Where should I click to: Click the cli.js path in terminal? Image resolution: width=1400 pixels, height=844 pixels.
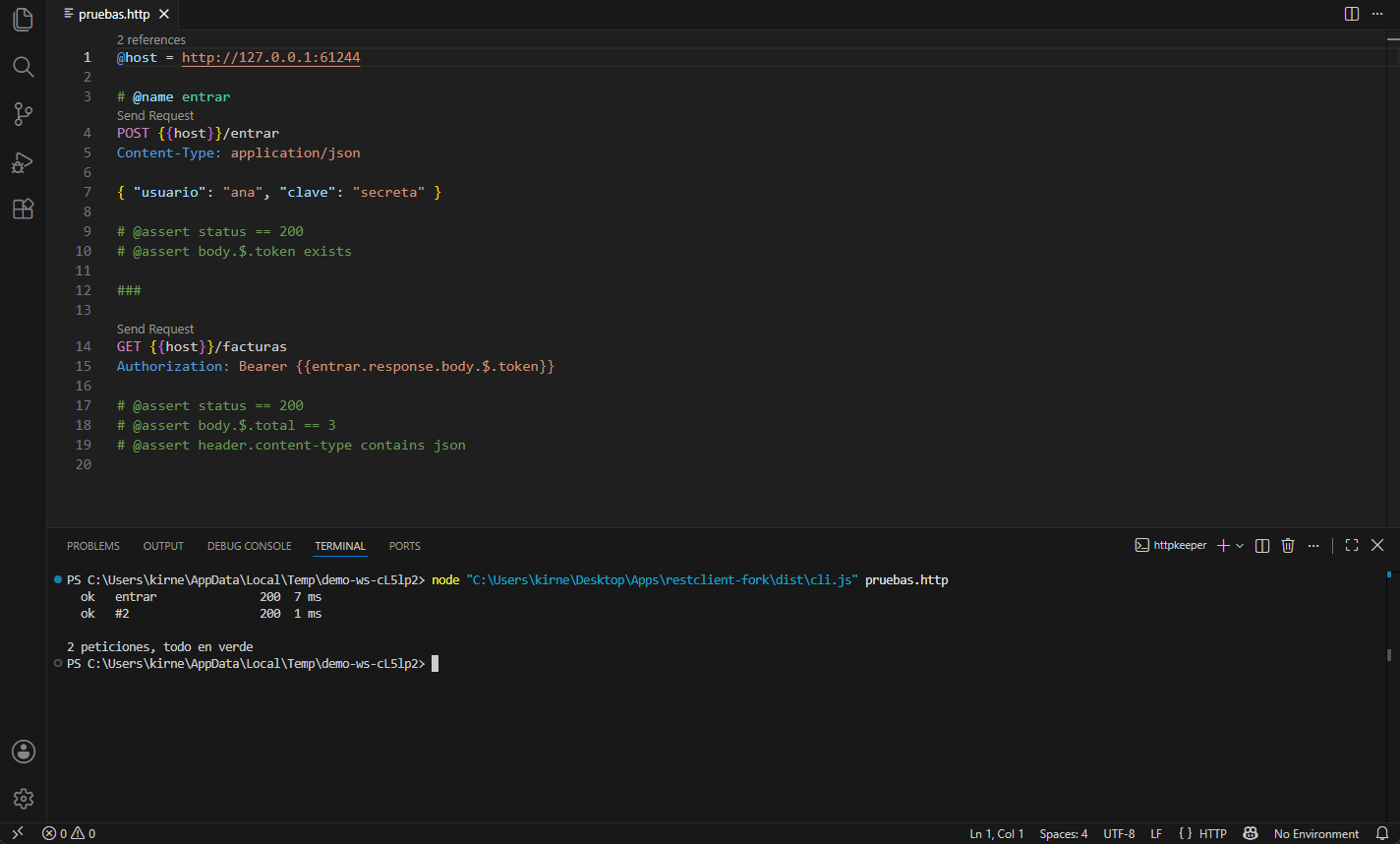[663, 580]
